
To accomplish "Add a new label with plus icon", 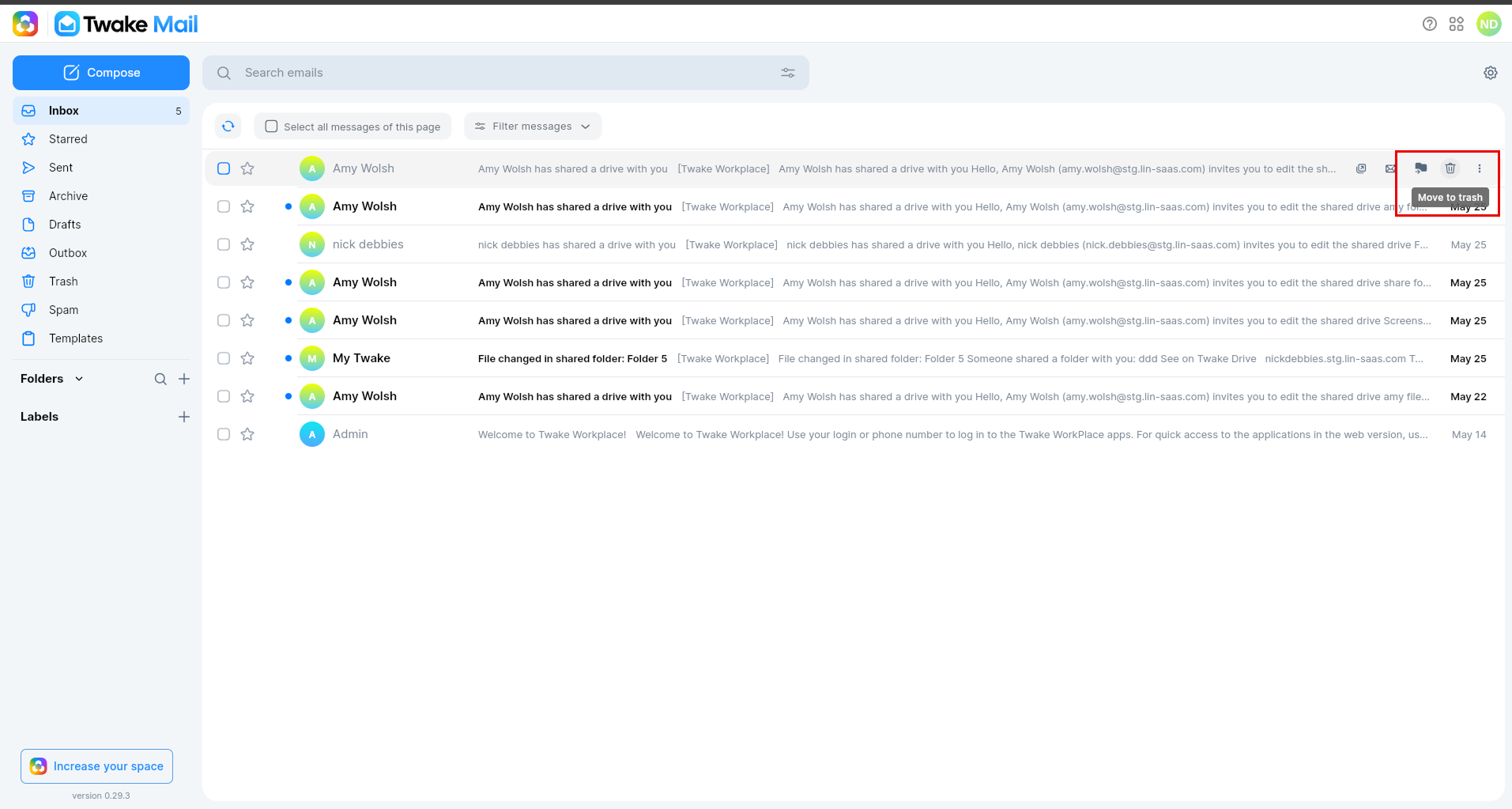I will coord(184,417).
